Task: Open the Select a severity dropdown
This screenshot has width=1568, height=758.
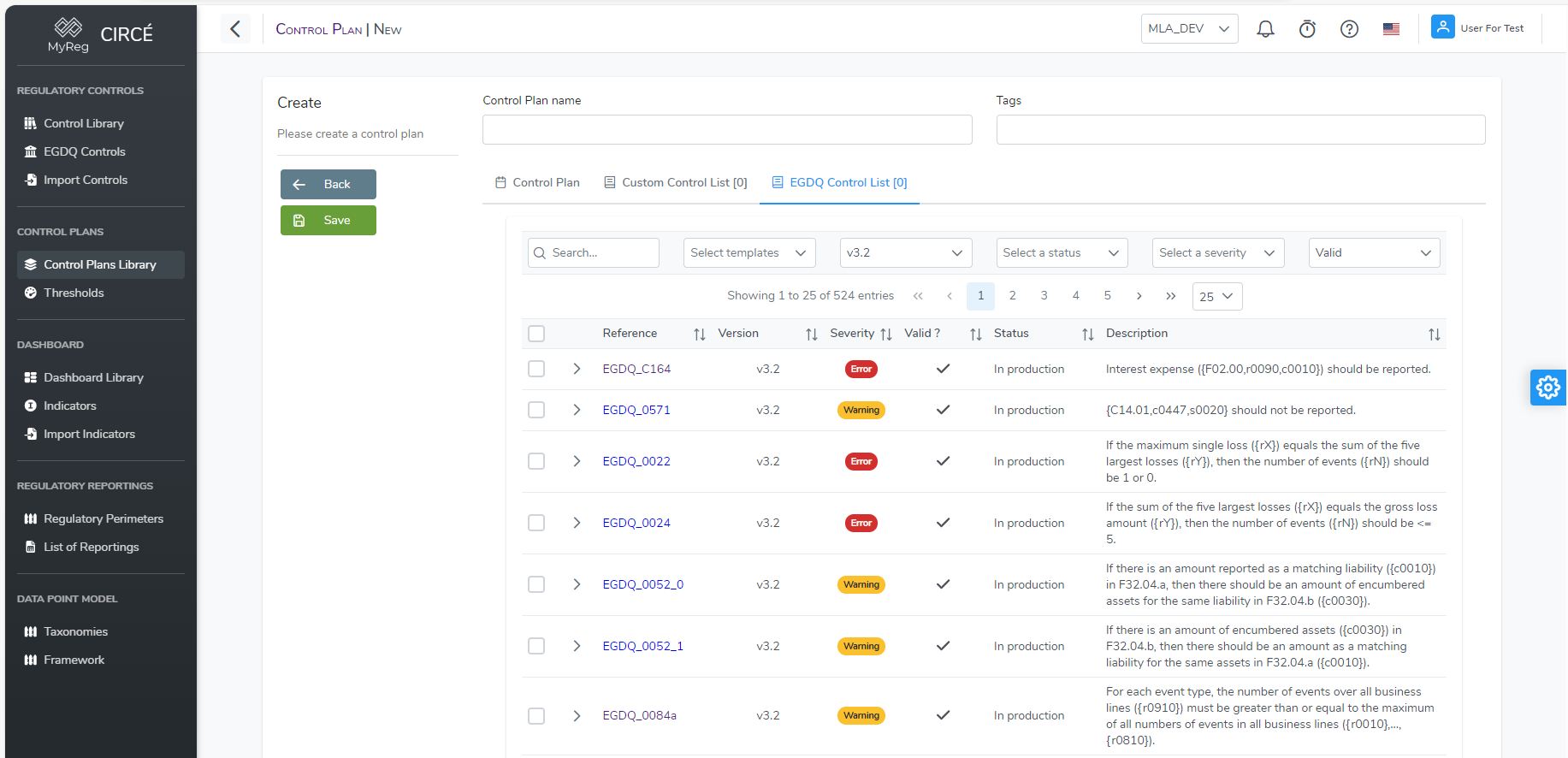Action: [1217, 253]
